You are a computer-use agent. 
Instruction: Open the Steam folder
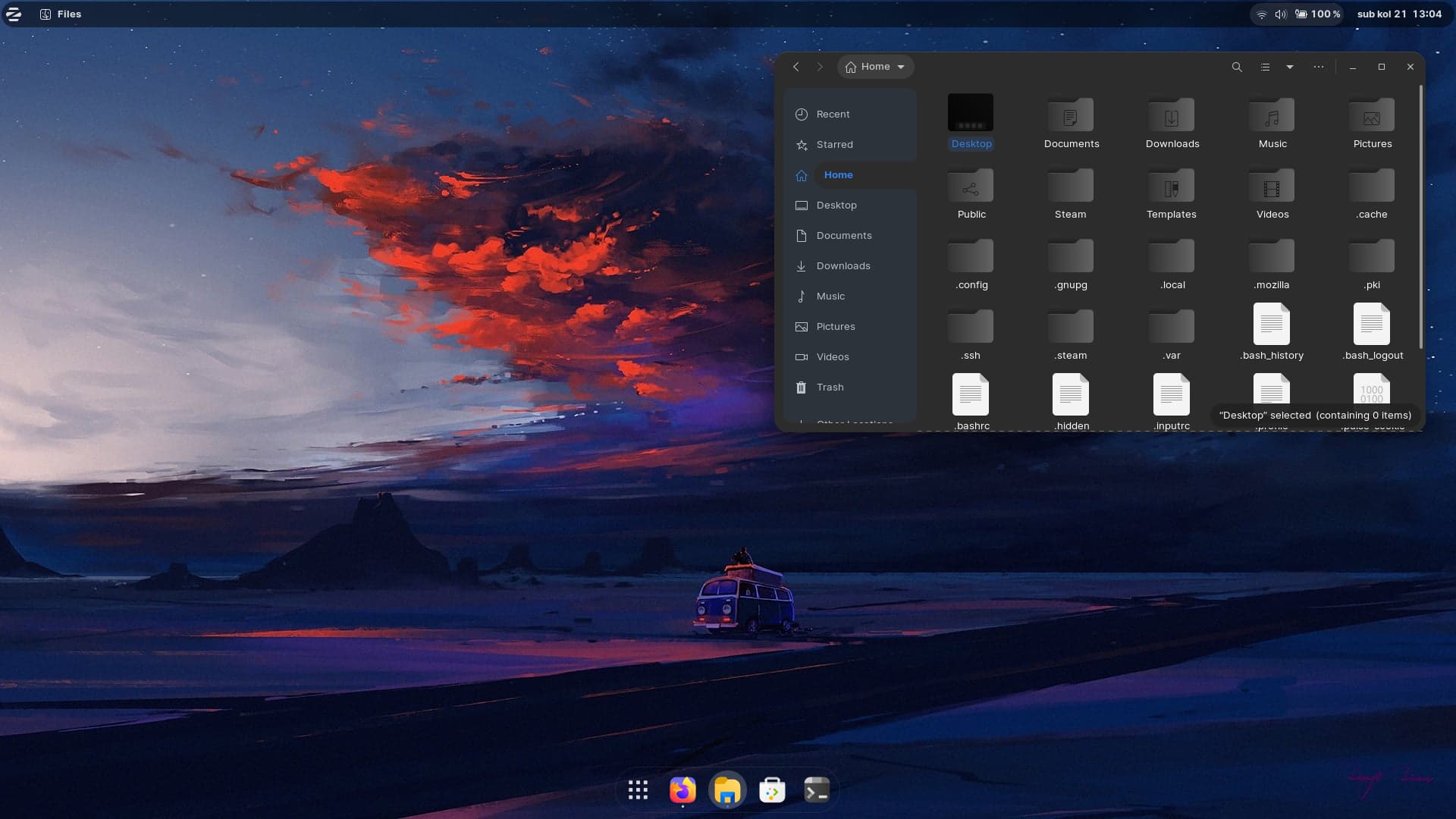[x=1070, y=186]
